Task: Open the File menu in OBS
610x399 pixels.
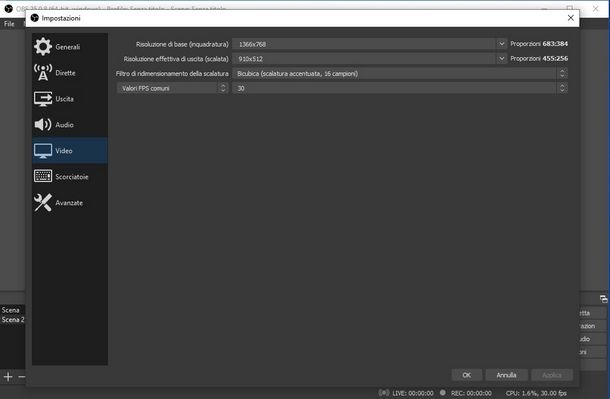Action: point(9,24)
